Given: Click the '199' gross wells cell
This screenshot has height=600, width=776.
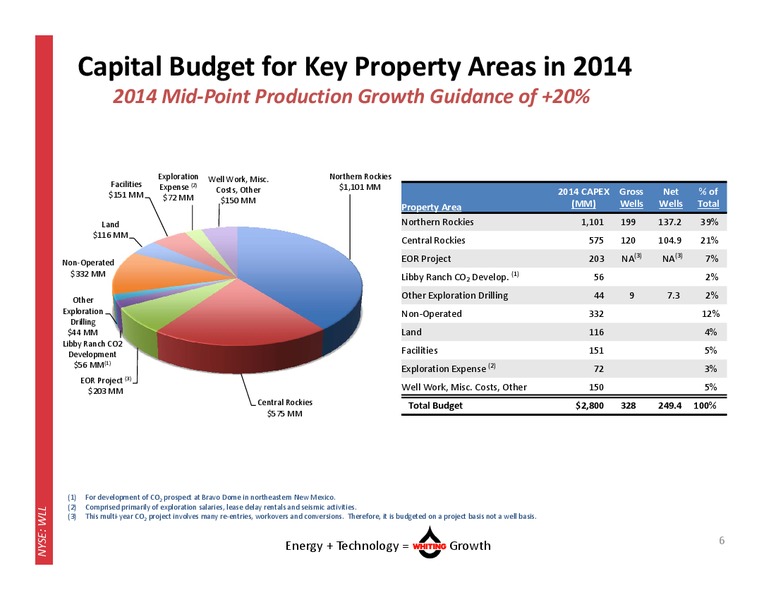Looking at the screenshot, I should pos(628,222).
